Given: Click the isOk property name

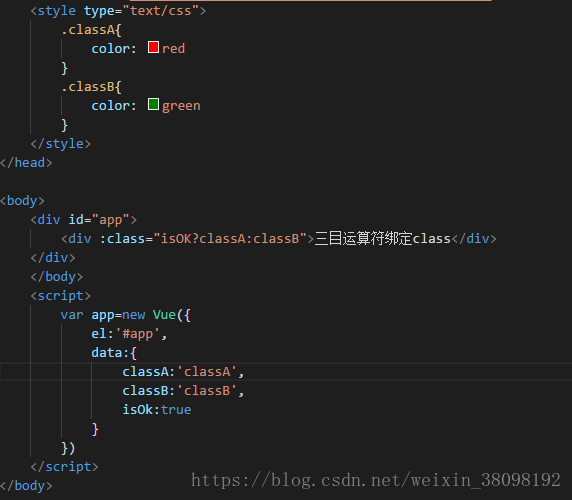Looking at the screenshot, I should click(x=138, y=410).
